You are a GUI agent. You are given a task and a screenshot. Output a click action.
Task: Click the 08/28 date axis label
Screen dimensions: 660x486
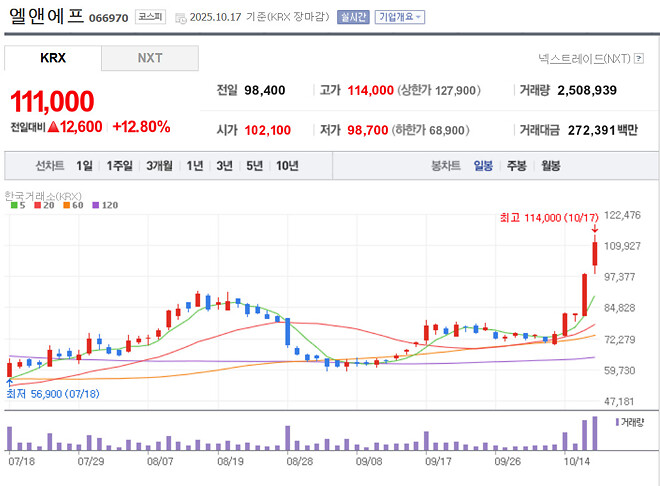pyautogui.click(x=300, y=461)
